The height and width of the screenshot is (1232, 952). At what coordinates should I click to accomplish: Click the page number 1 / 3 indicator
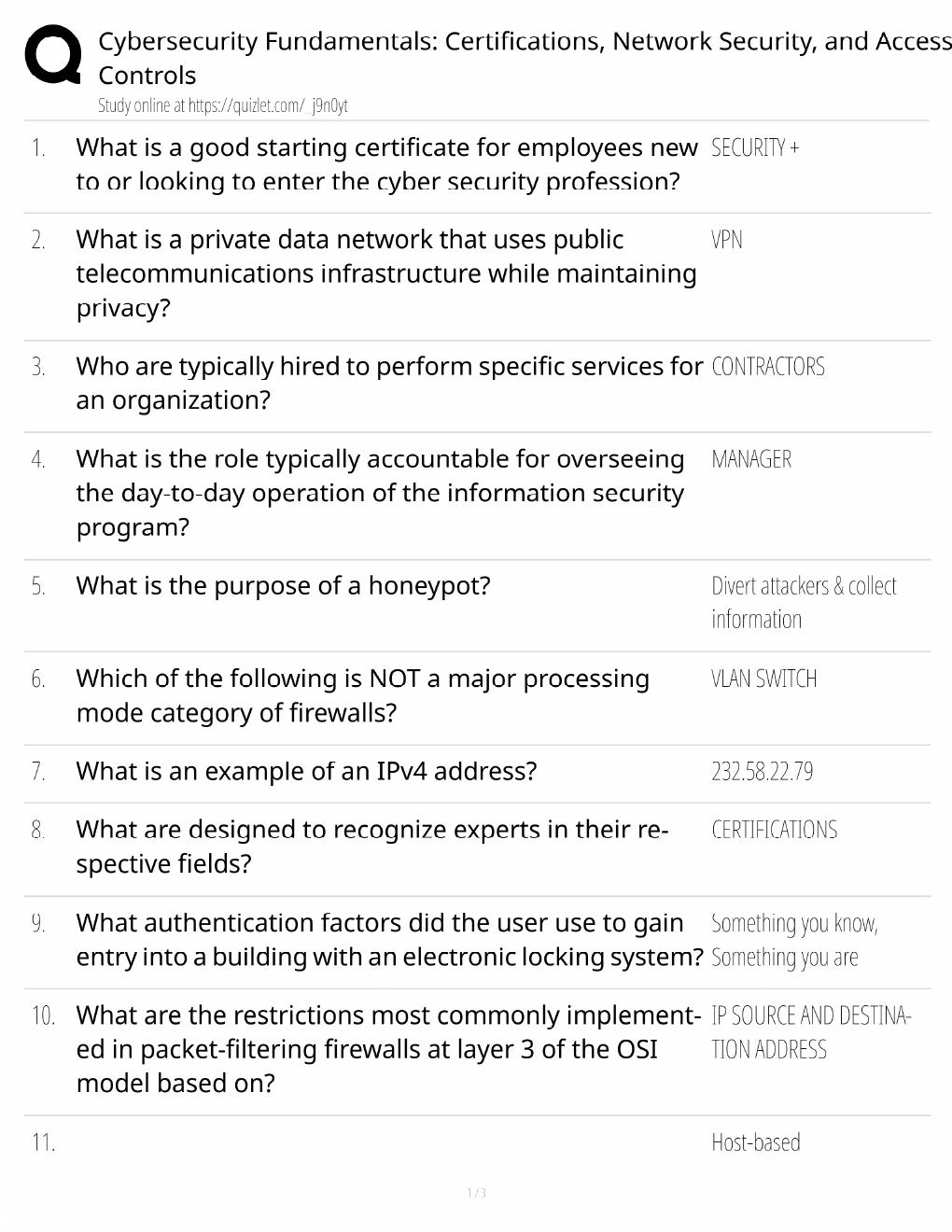pyautogui.click(x=476, y=1193)
